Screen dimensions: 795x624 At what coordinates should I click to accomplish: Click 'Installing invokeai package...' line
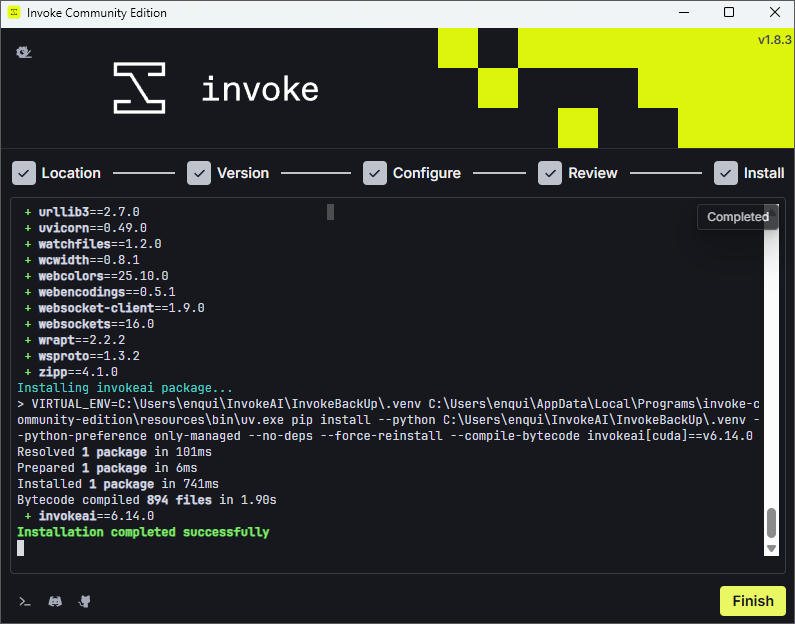pyautogui.click(x=125, y=388)
